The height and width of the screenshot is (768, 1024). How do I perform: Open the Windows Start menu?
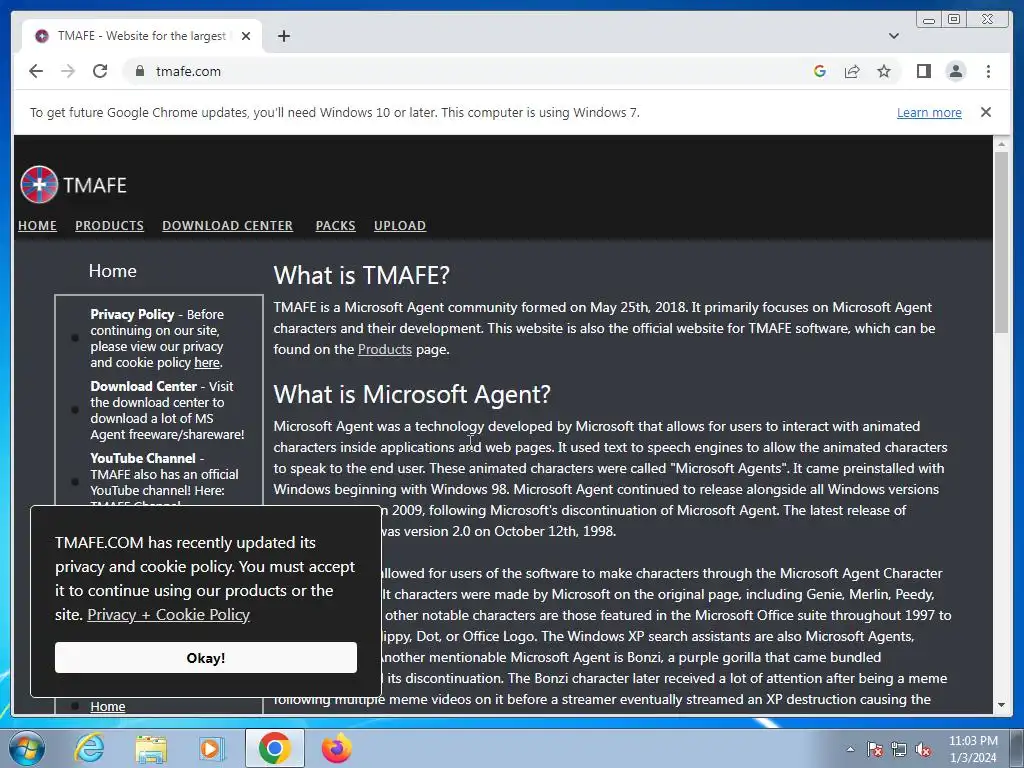click(x=27, y=748)
